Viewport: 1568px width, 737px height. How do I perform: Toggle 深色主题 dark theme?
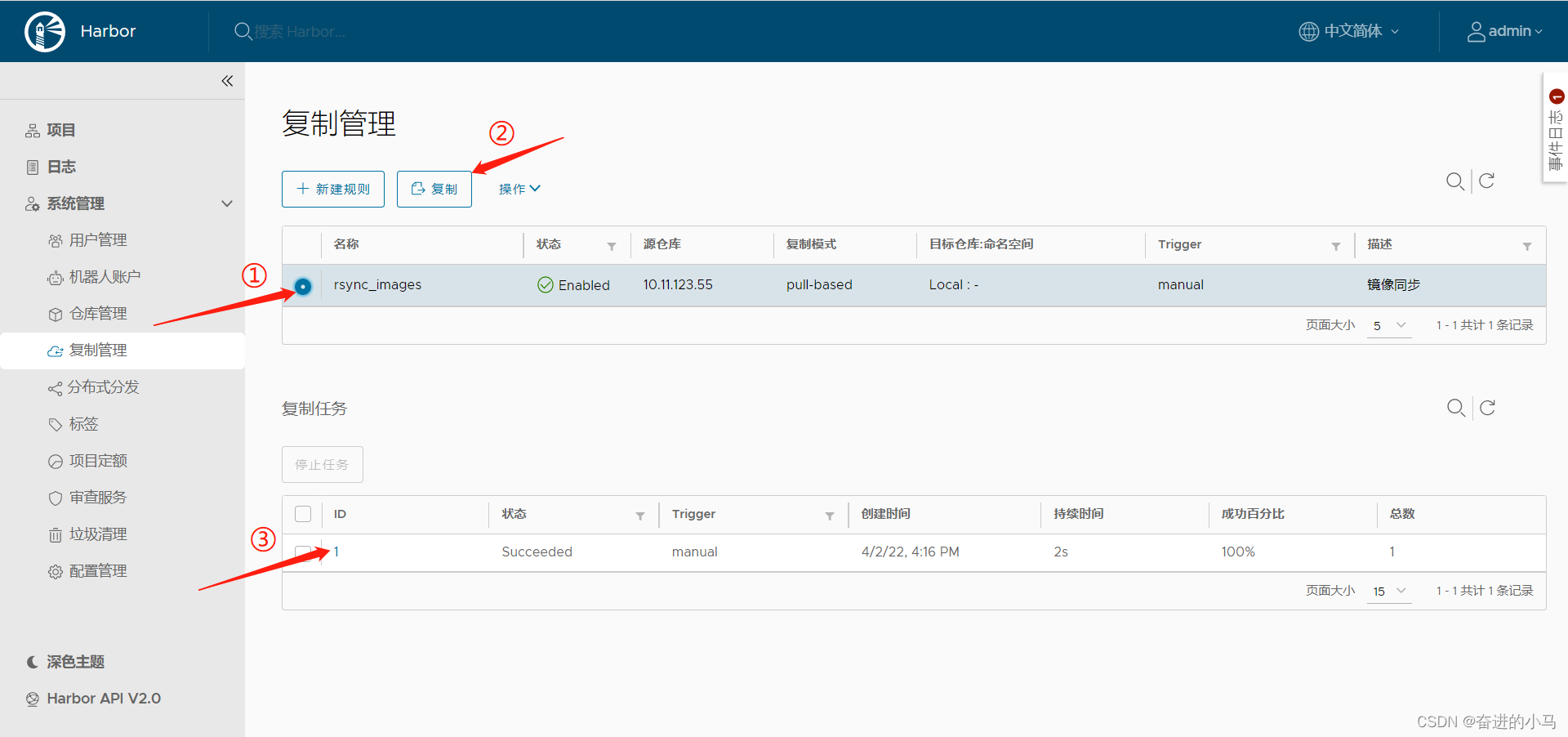pyautogui.click(x=66, y=662)
